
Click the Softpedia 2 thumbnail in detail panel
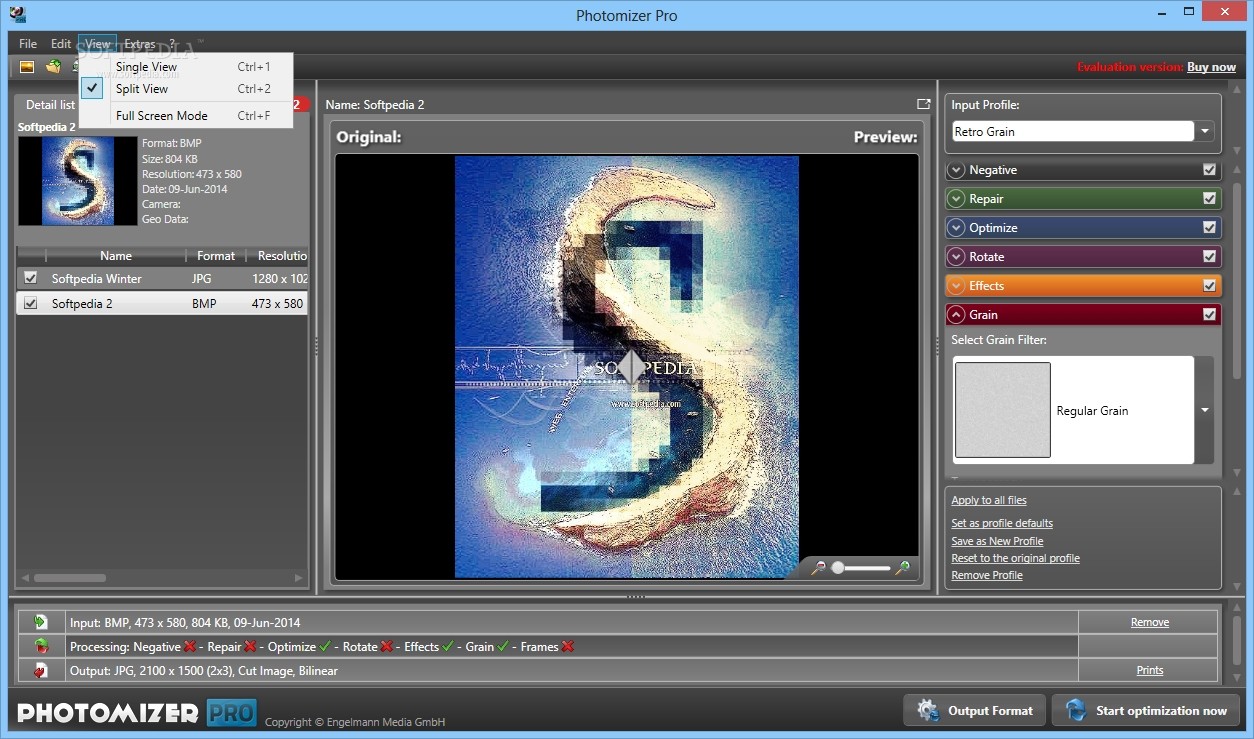[x=77, y=181]
